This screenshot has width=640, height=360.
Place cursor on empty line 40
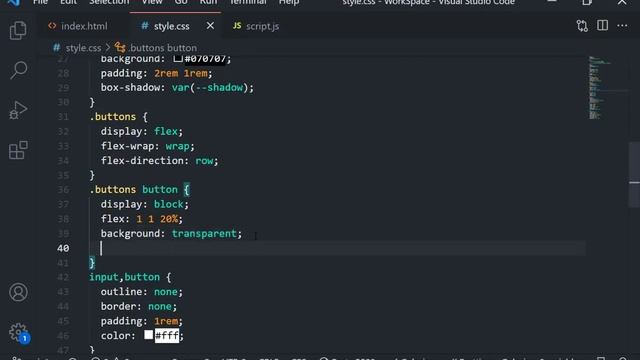pyautogui.click(x=337, y=248)
